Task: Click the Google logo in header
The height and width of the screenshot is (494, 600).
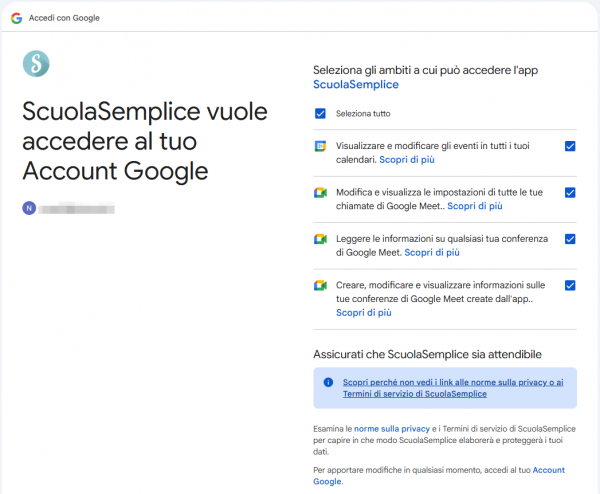Action: [17, 18]
